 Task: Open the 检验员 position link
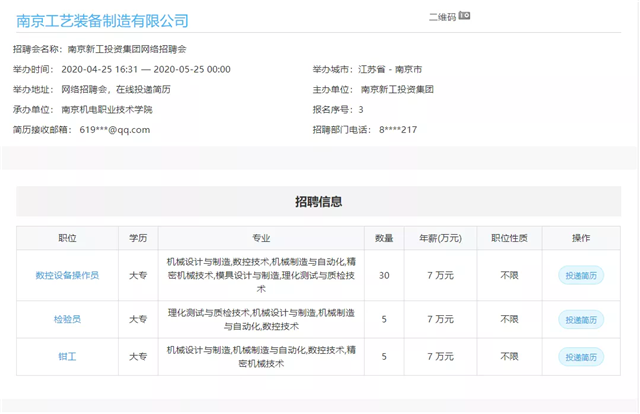[67, 319]
